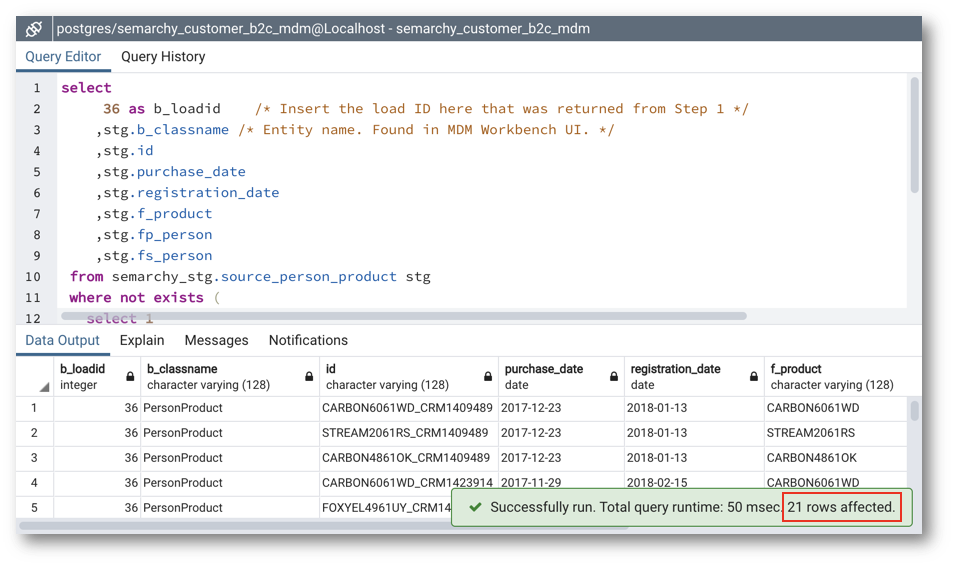Open the Query Editor tab
Viewport: 953px width, 565px height.
click(x=63, y=57)
